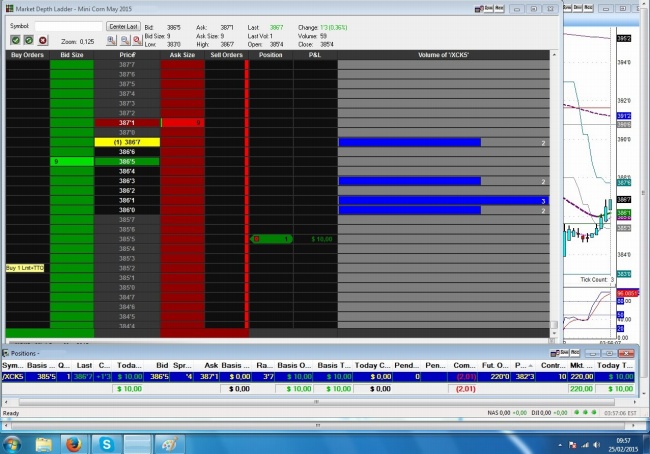This screenshot has width=650, height=454.
Task: Click the 386'1 price row
Action: (127, 200)
